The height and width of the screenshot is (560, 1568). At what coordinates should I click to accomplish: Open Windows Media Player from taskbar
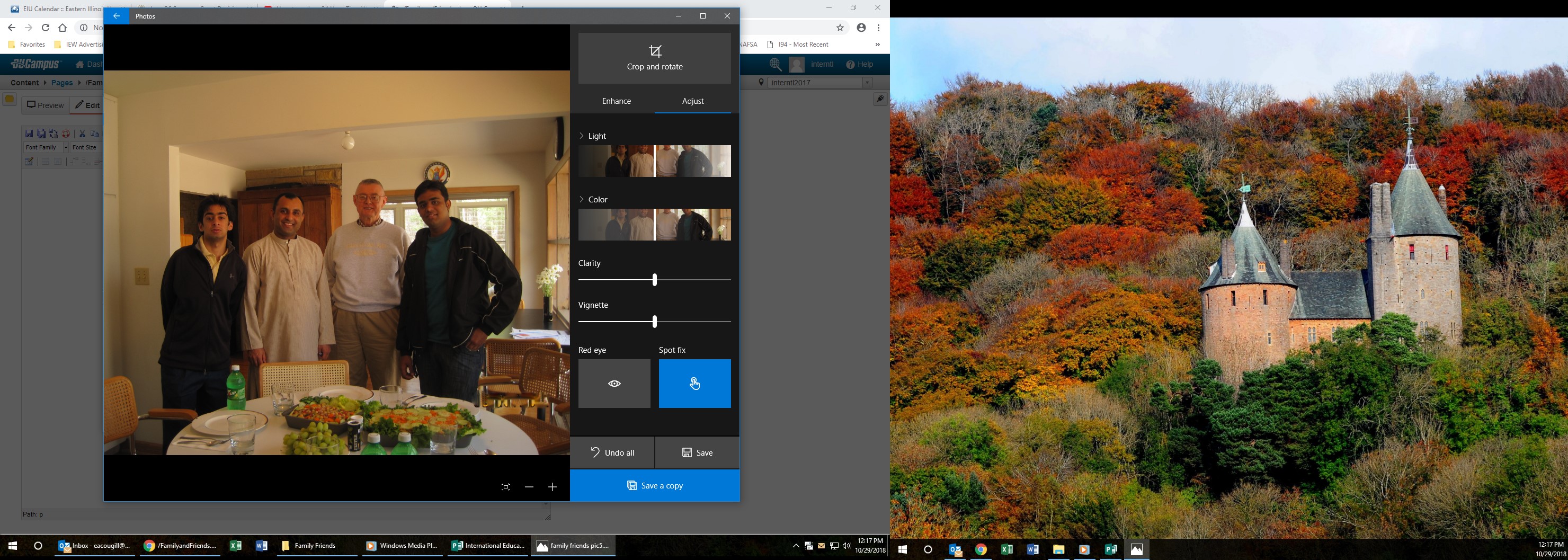[x=402, y=546]
